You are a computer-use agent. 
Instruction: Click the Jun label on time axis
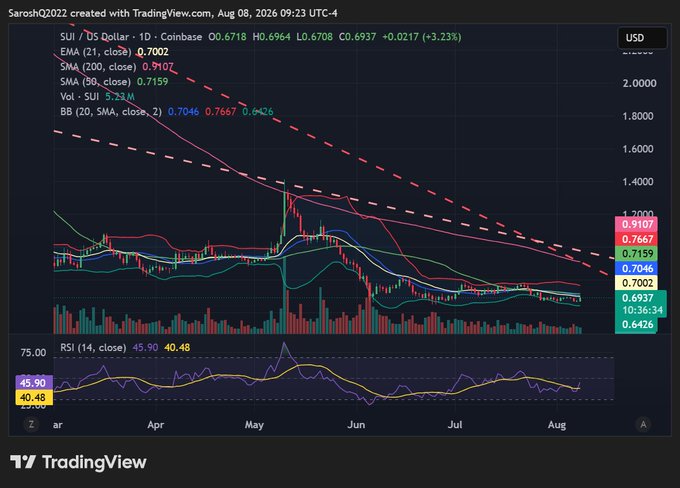356,425
